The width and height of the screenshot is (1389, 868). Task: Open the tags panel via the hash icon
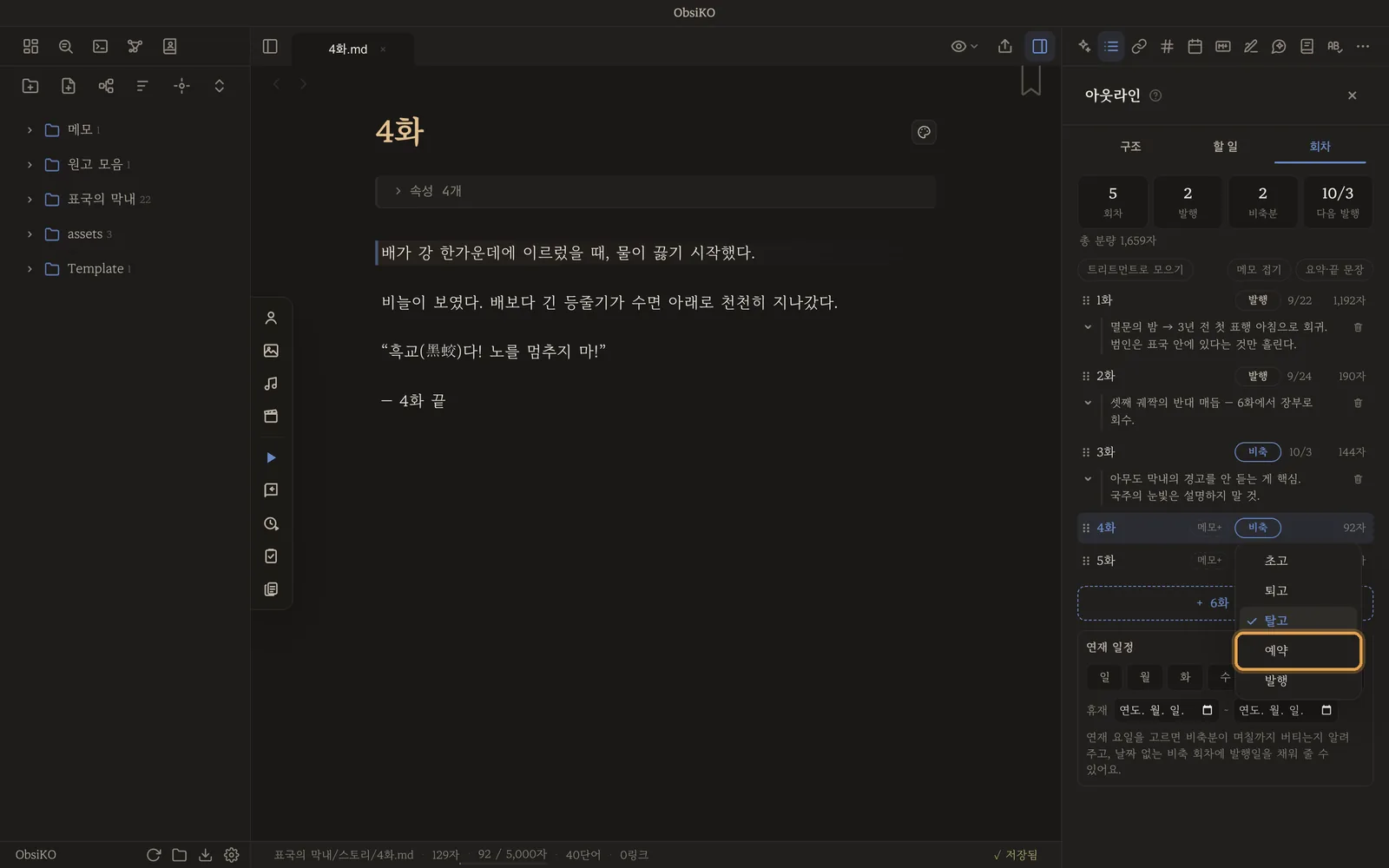tap(1167, 46)
